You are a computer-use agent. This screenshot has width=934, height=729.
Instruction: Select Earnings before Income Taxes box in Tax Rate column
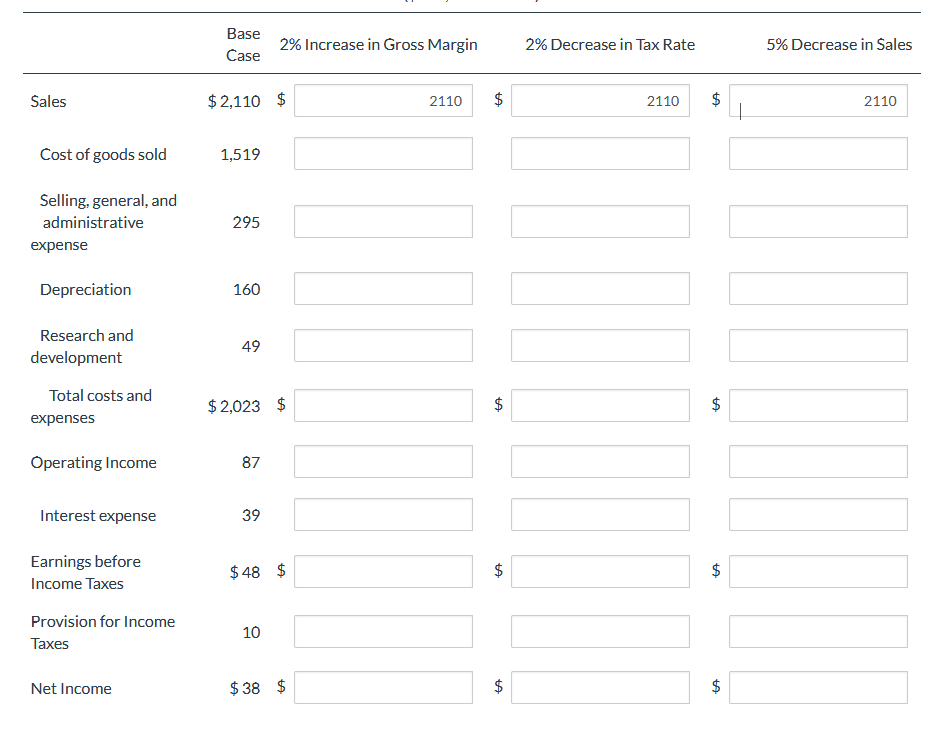pos(600,572)
